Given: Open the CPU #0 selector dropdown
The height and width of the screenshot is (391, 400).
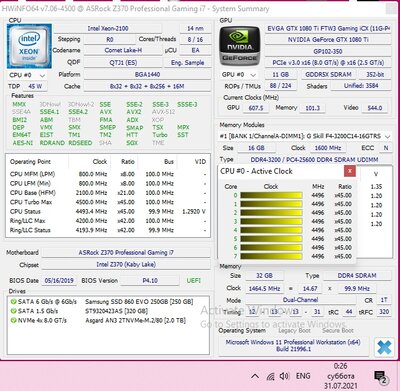Looking at the screenshot, I should click(x=27, y=75).
